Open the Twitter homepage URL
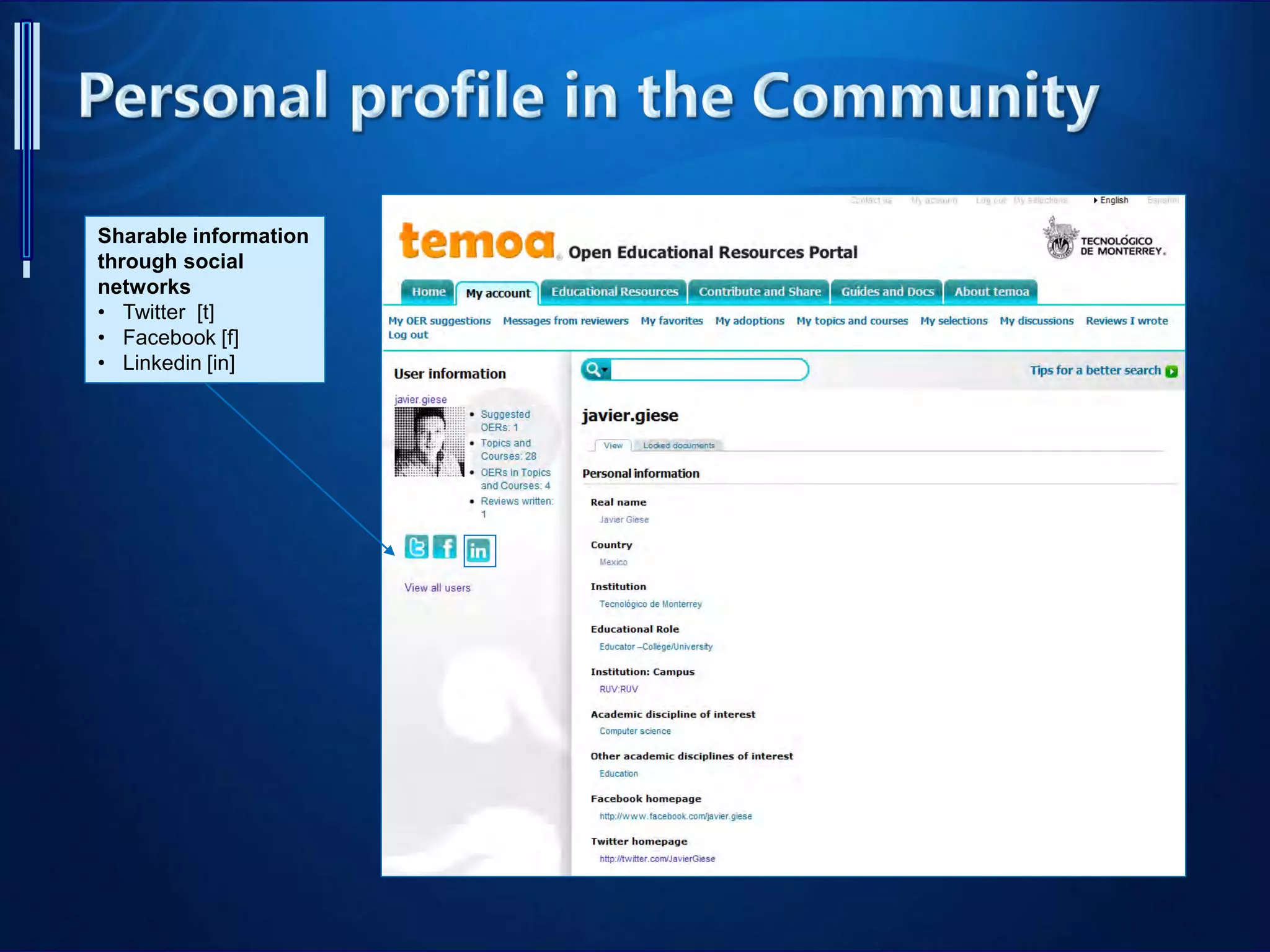 tap(657, 859)
